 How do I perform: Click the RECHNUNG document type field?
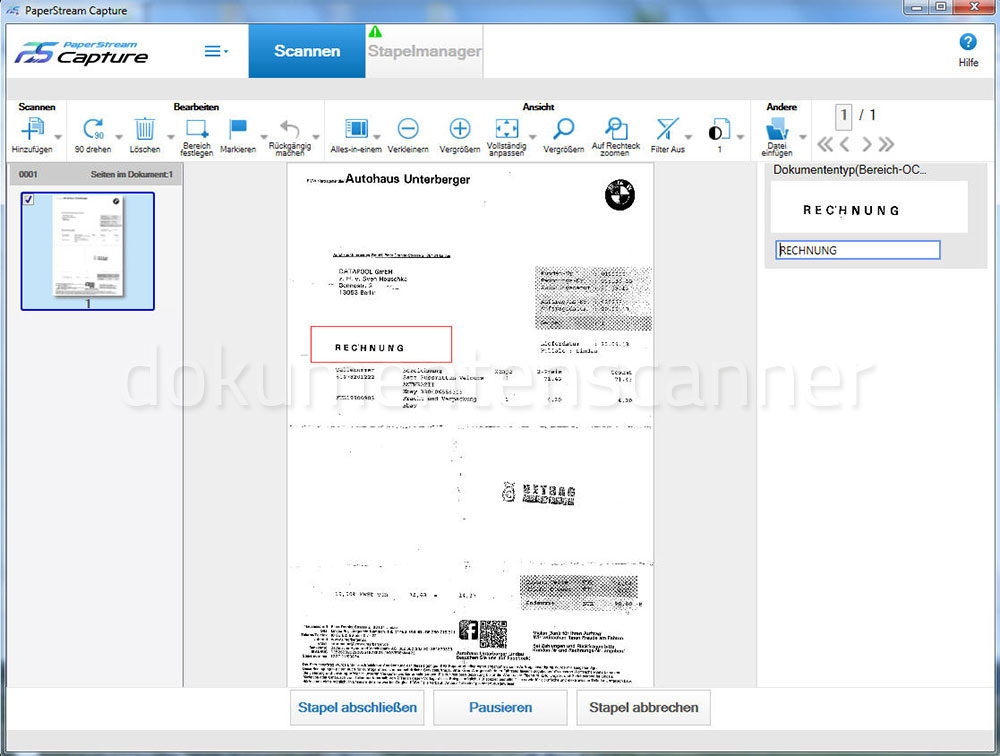[x=856, y=250]
